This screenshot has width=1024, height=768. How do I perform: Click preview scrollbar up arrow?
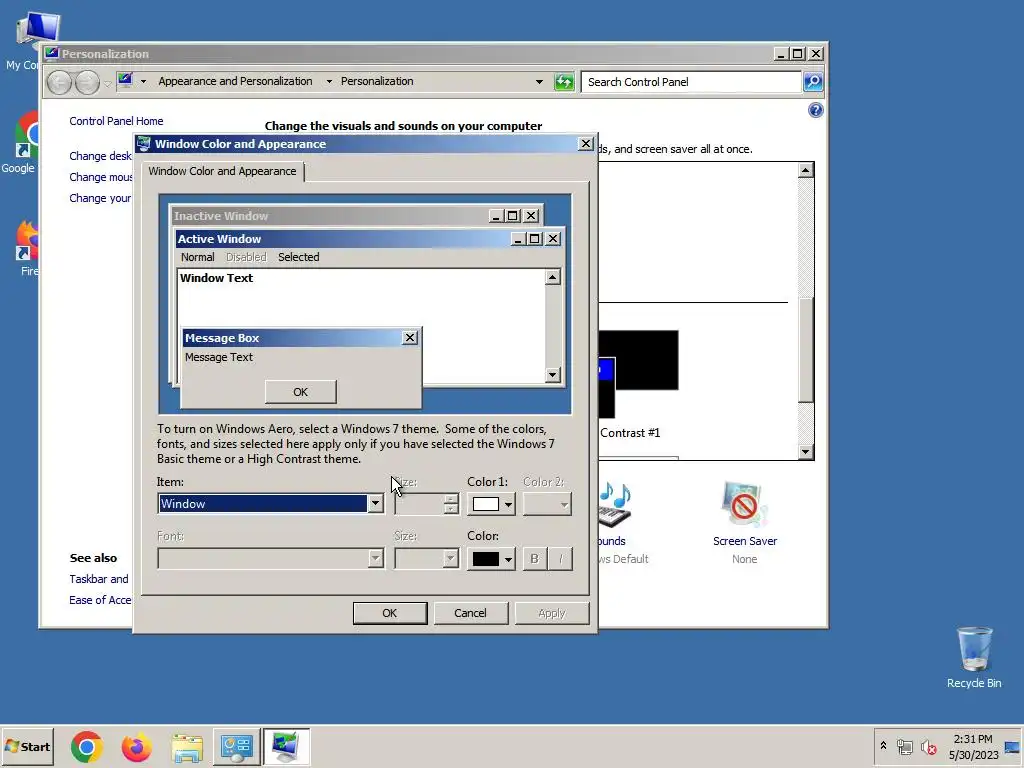coord(552,278)
